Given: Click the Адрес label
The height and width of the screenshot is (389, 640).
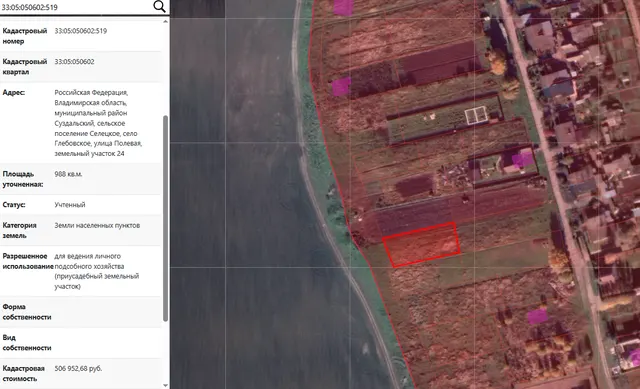Looking at the screenshot, I should coord(14,93).
